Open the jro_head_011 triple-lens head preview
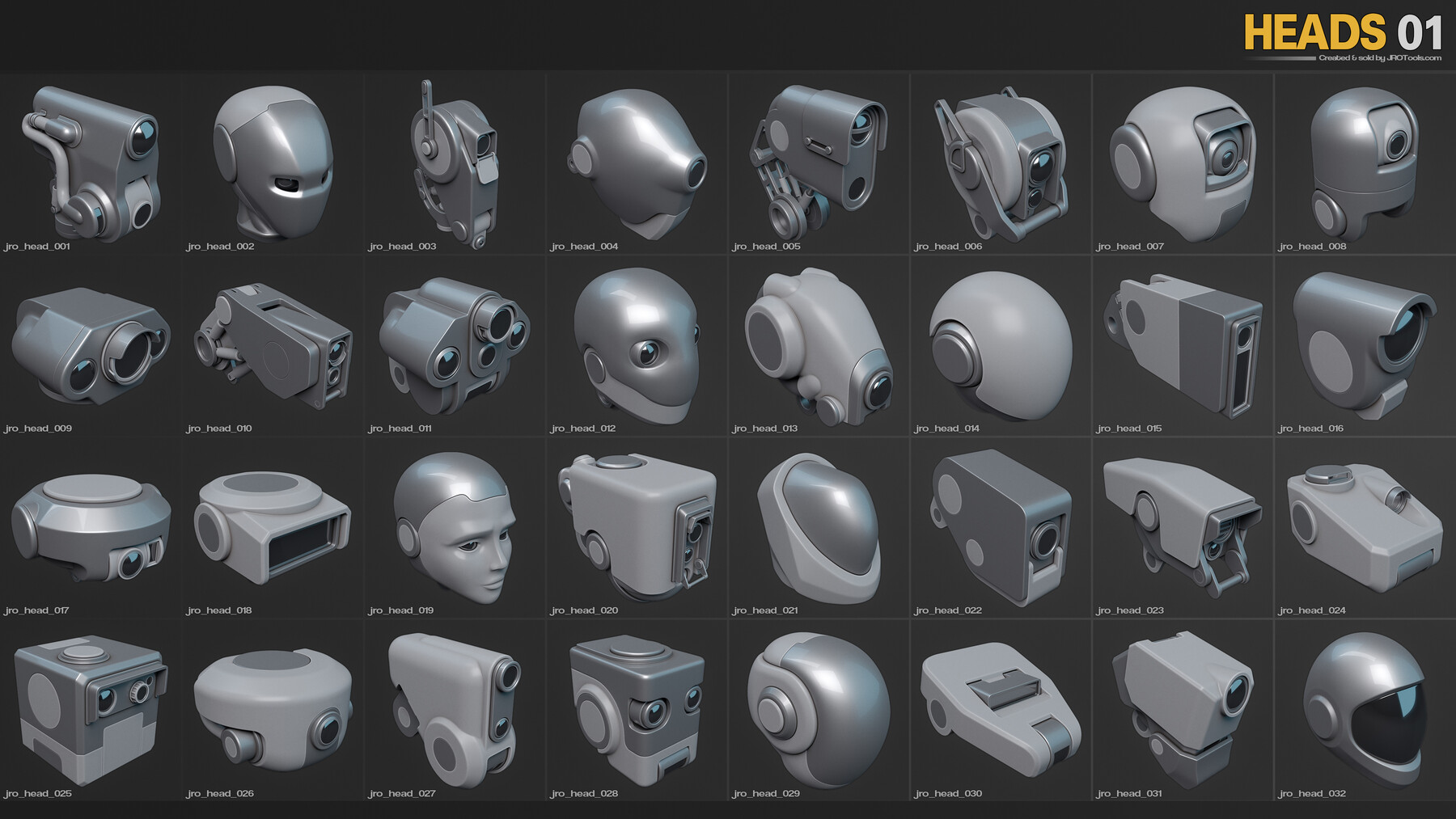The width and height of the screenshot is (1456, 819). click(453, 348)
